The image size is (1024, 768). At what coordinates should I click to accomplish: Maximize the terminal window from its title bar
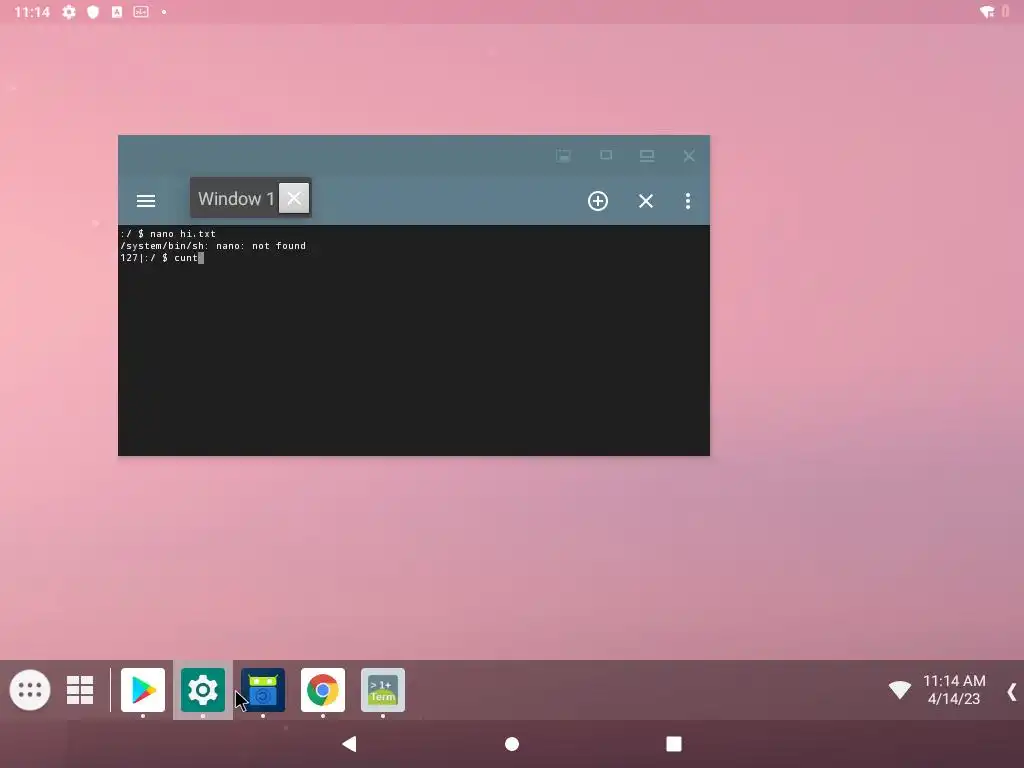[606, 155]
